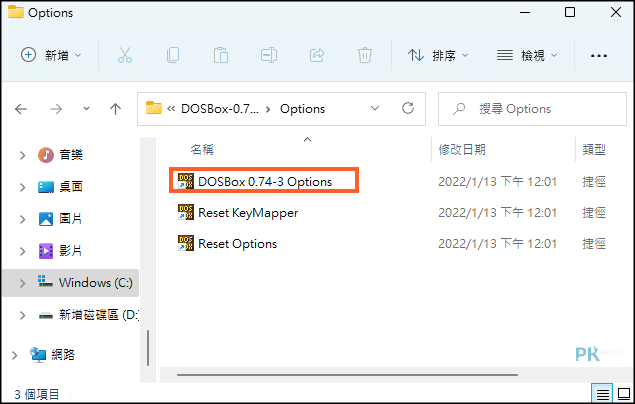Select the 音樂 label in sidebar
This screenshot has height=404, width=635.
(71, 155)
